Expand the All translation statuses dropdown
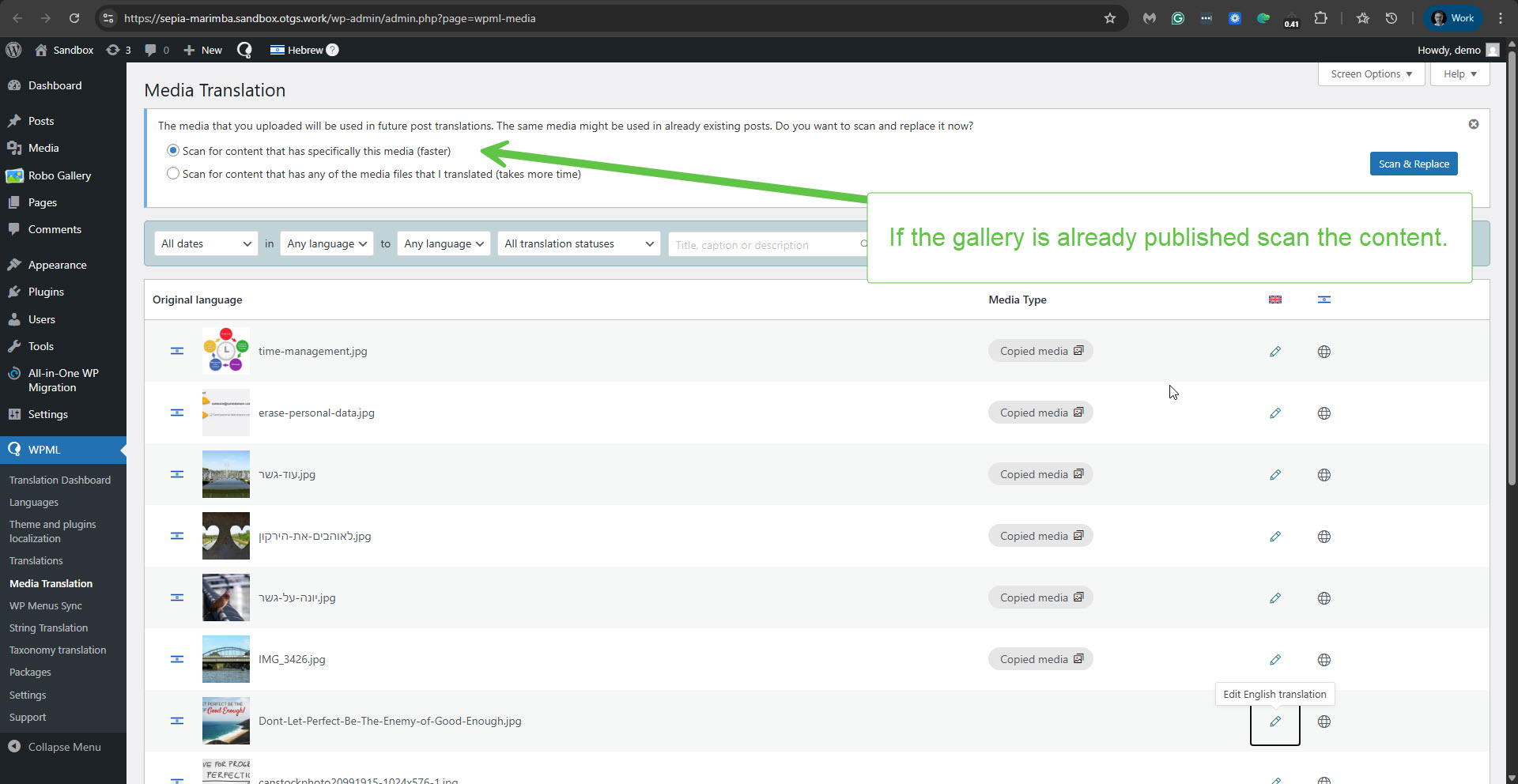The height and width of the screenshot is (784, 1518). pos(579,244)
